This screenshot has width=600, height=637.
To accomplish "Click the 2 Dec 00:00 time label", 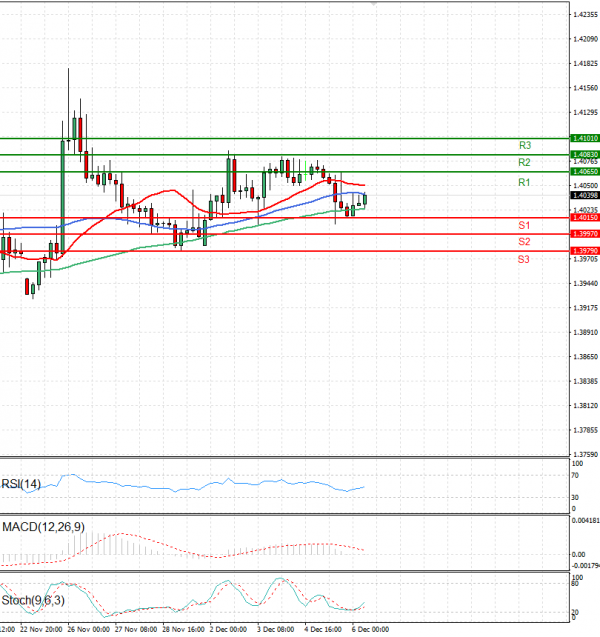I will click(x=227, y=631).
